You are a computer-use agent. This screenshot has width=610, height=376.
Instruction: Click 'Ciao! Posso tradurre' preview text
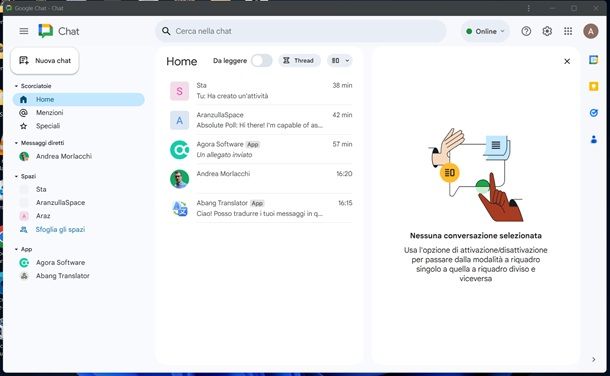pyautogui.click(x=259, y=213)
